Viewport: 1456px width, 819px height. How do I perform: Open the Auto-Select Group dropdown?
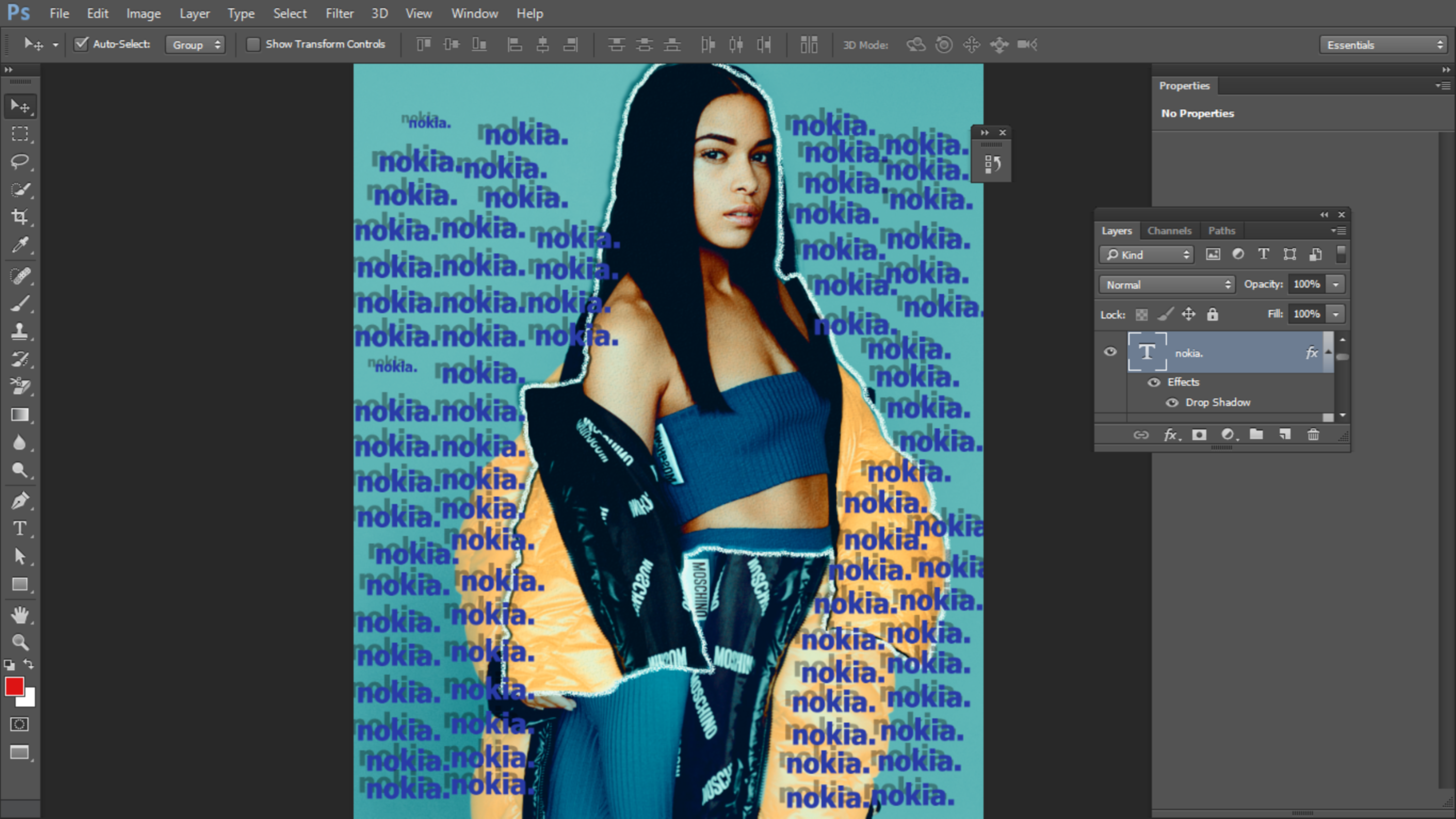(195, 45)
